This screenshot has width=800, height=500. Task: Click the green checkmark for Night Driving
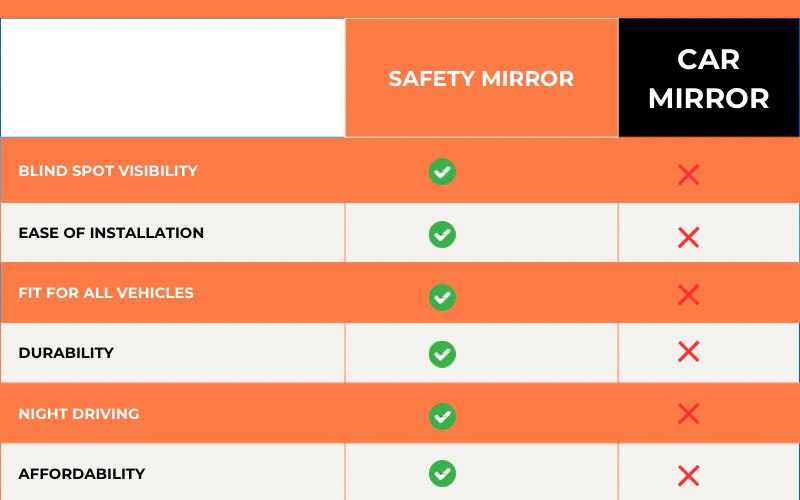coord(442,415)
